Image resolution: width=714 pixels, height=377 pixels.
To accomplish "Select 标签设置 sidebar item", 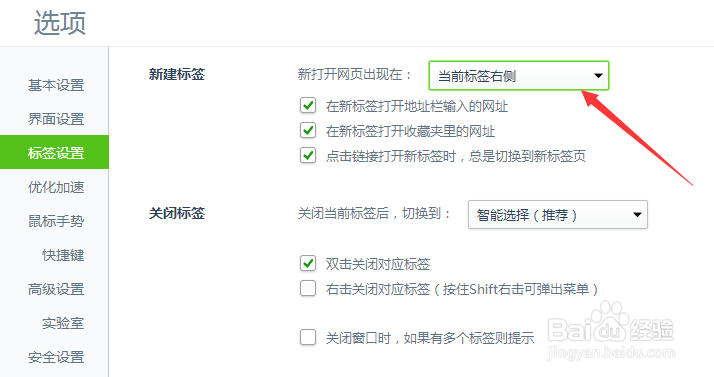I will pos(54,152).
